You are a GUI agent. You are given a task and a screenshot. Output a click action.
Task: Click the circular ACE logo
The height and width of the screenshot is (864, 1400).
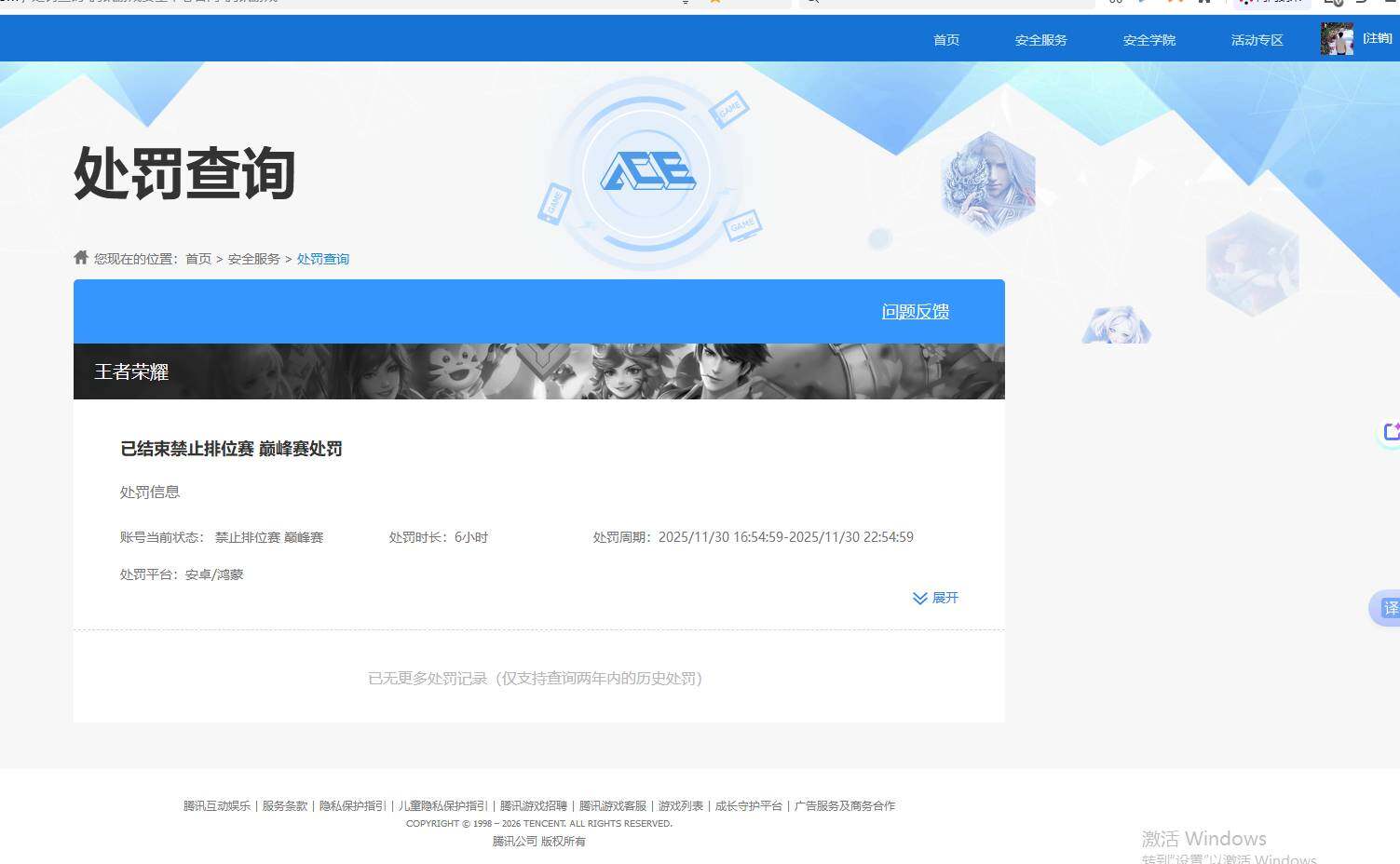649,173
